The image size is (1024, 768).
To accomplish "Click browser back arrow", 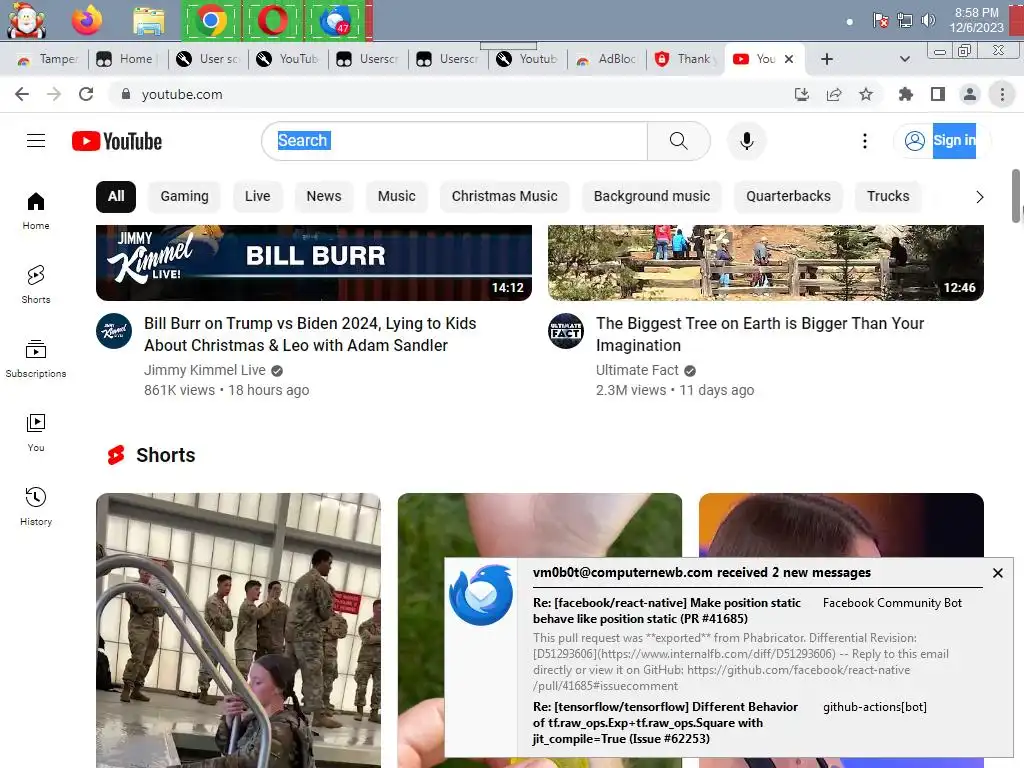I will point(22,94).
